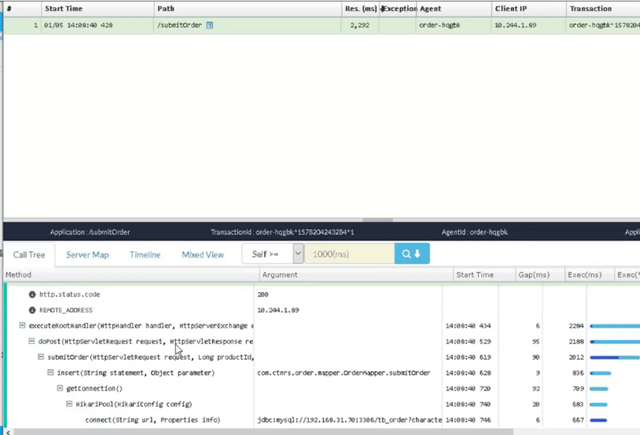640x435 pixels.
Task: Click the 2,292 response time cell
Action: coord(360,25)
